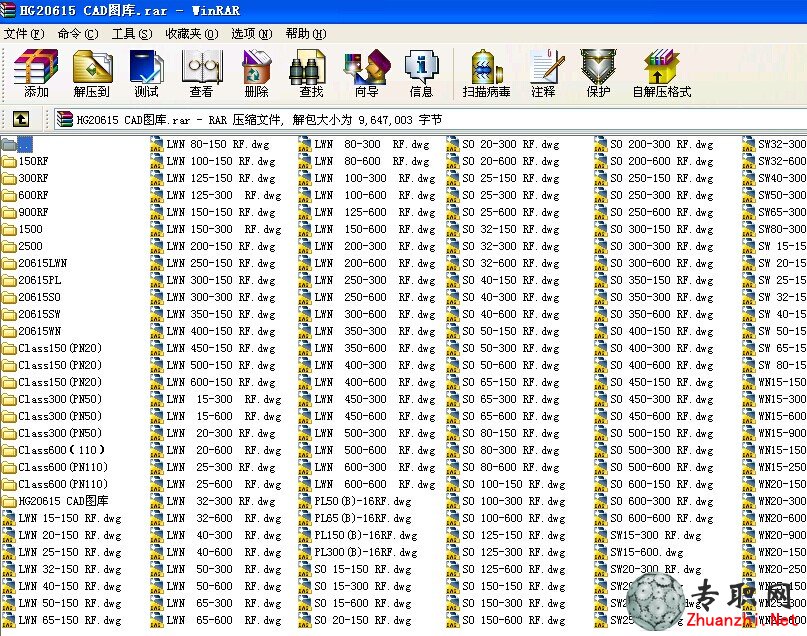Select file PL65(B)-16RF.dwg
This screenshot has height=636, width=807.
(363, 519)
